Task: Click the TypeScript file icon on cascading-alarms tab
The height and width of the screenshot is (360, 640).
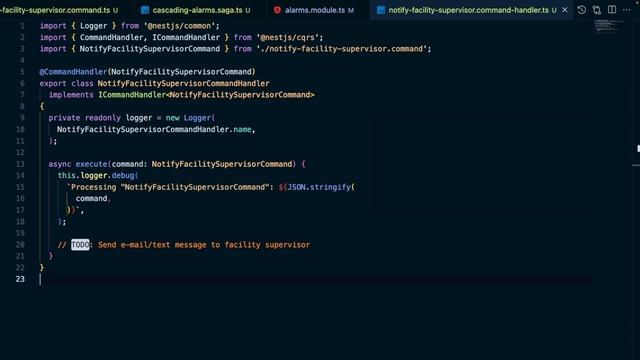Action: [145, 10]
